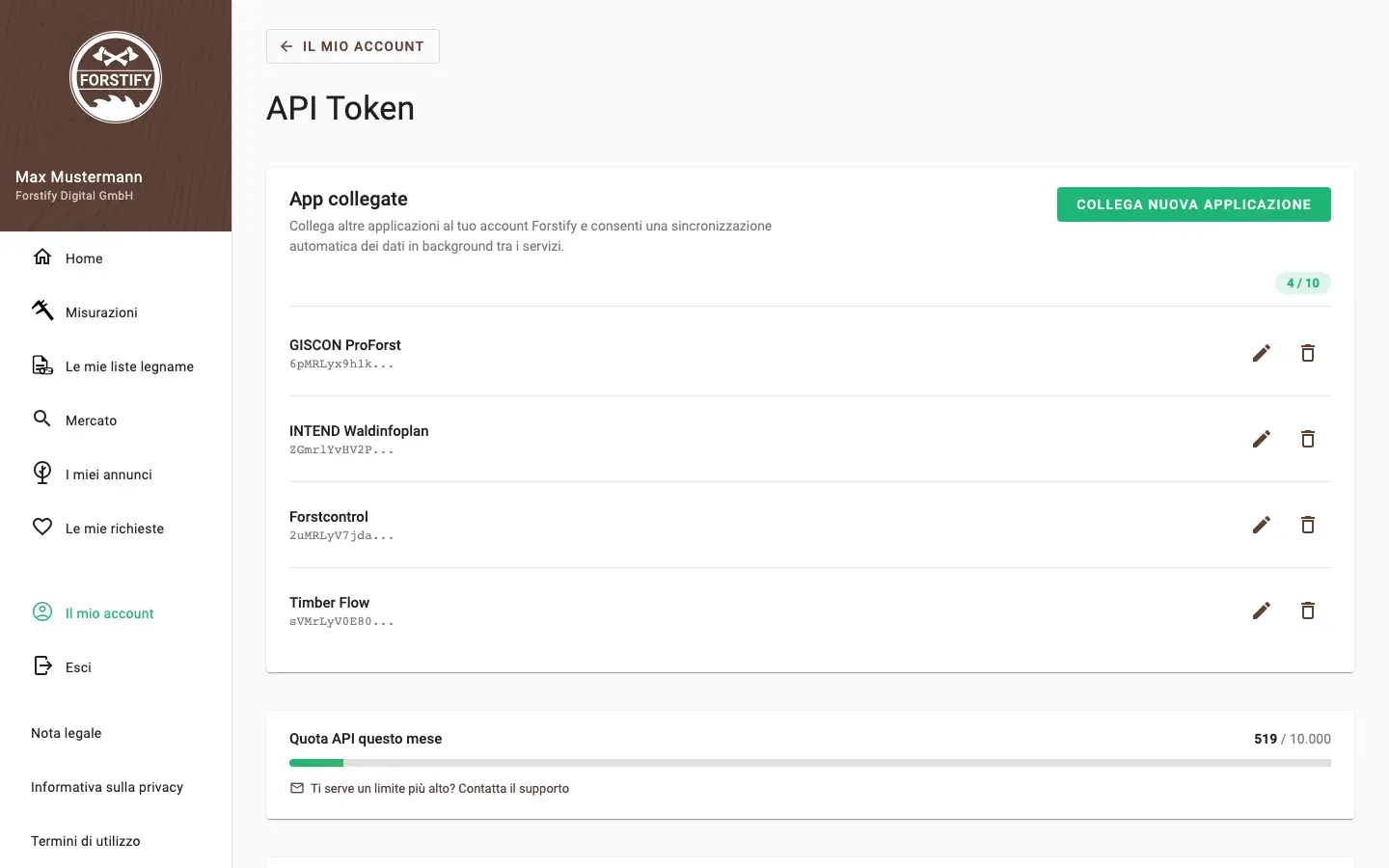Click Collega nuova applicazione button
1389x868 pixels.
(x=1194, y=204)
